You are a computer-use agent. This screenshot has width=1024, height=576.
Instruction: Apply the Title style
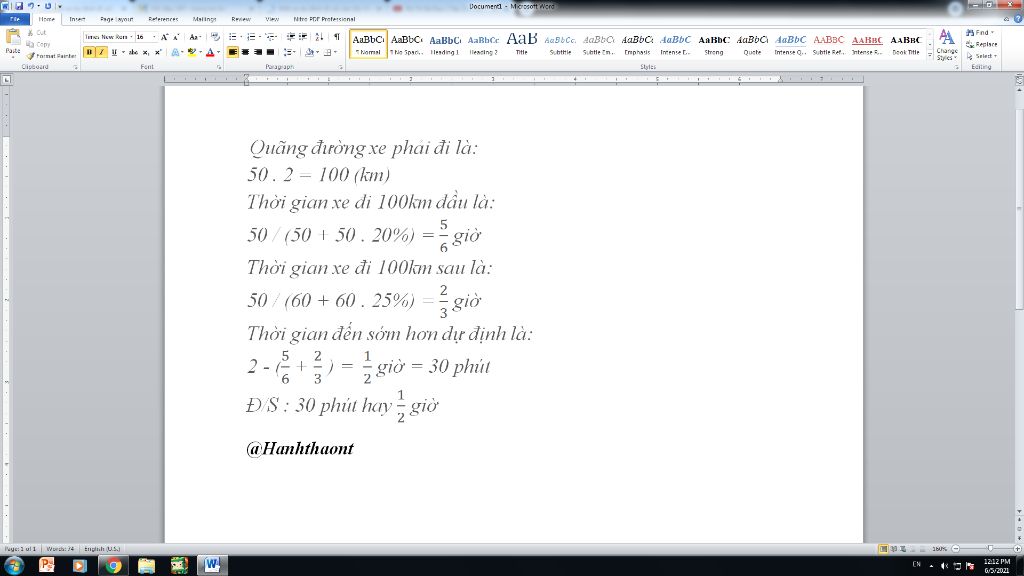(522, 44)
